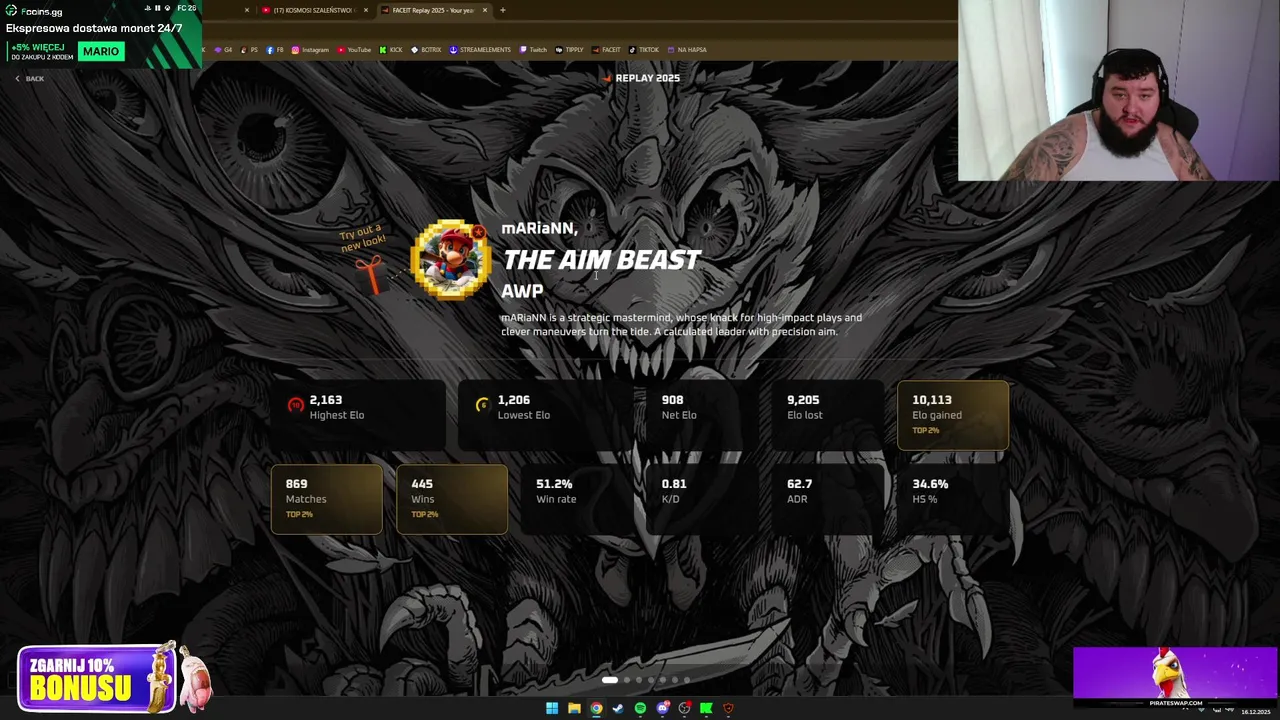Close the KOSMOSI SZALEŃSTWO YouTube tab
Screen dimensions: 1280x720
[x=366, y=10]
